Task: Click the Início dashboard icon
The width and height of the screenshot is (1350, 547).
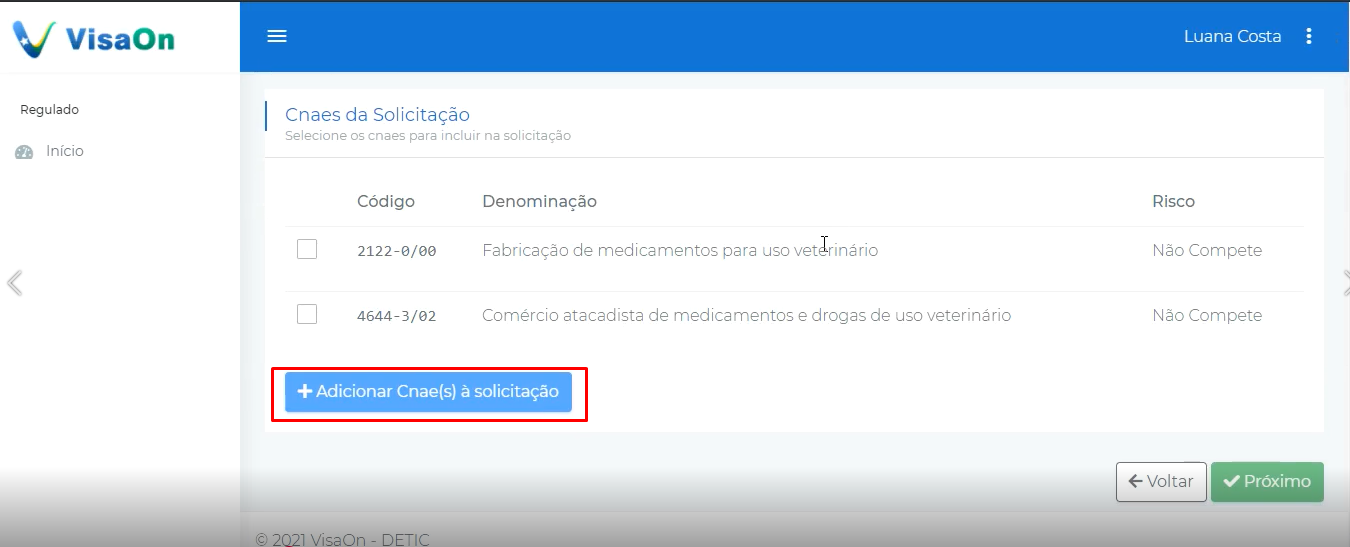Action: pos(24,152)
